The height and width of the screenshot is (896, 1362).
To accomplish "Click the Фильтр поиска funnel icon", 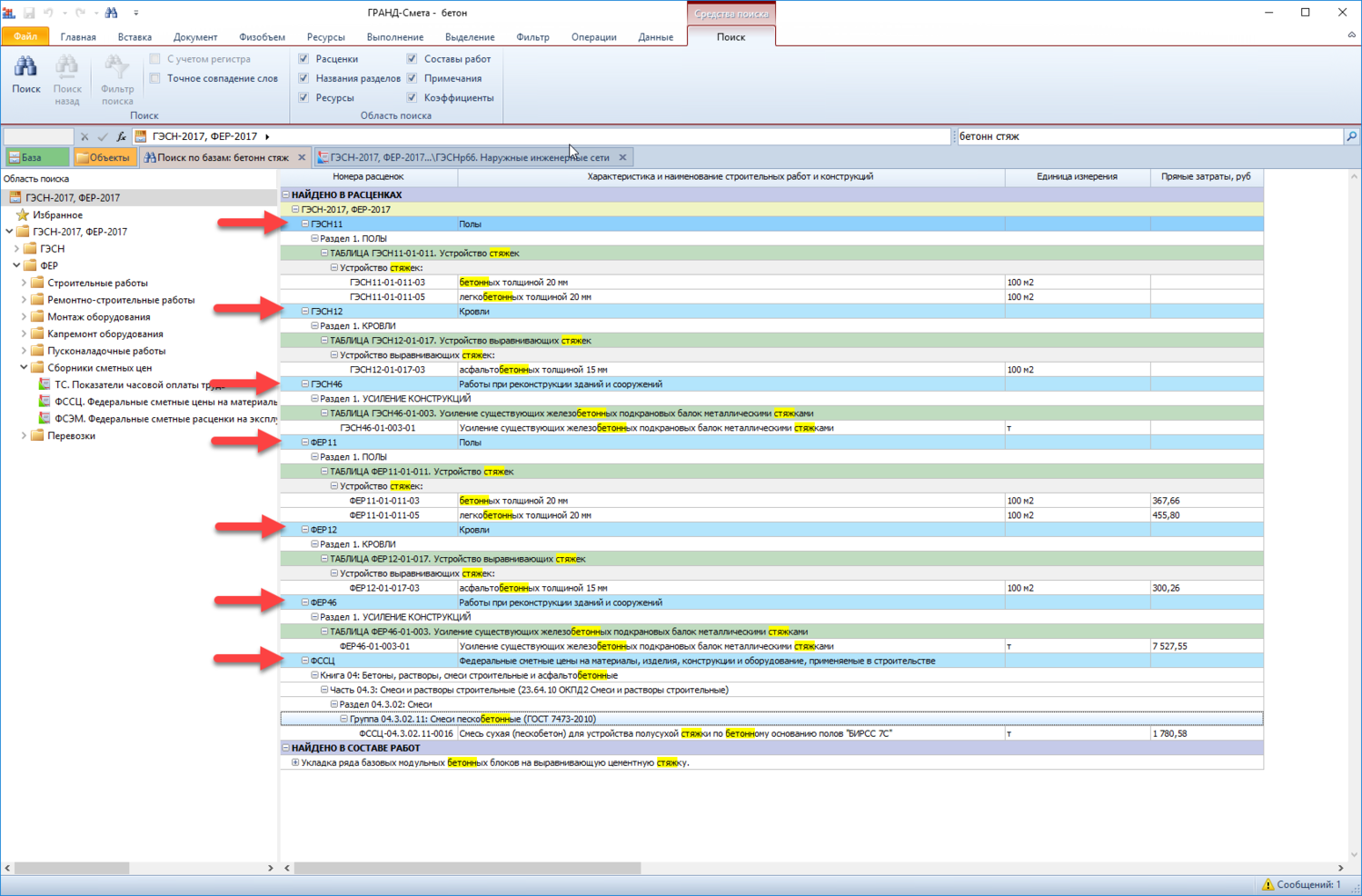I will pyautogui.click(x=116, y=67).
